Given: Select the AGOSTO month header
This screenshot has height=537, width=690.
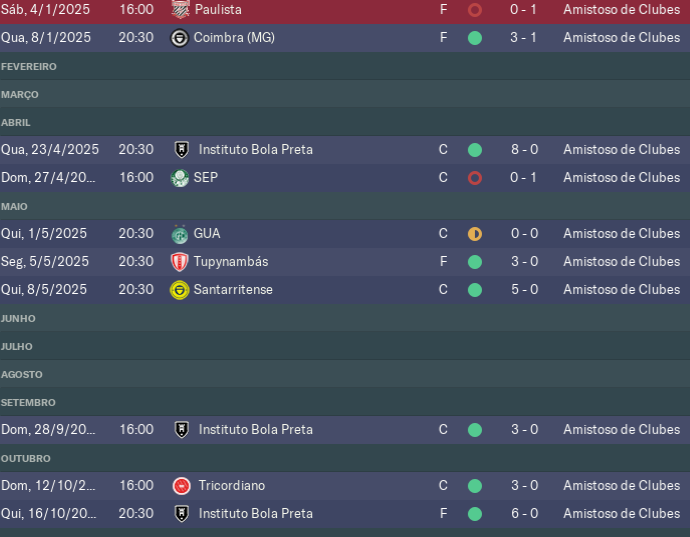Looking at the screenshot, I should (x=22, y=375).
